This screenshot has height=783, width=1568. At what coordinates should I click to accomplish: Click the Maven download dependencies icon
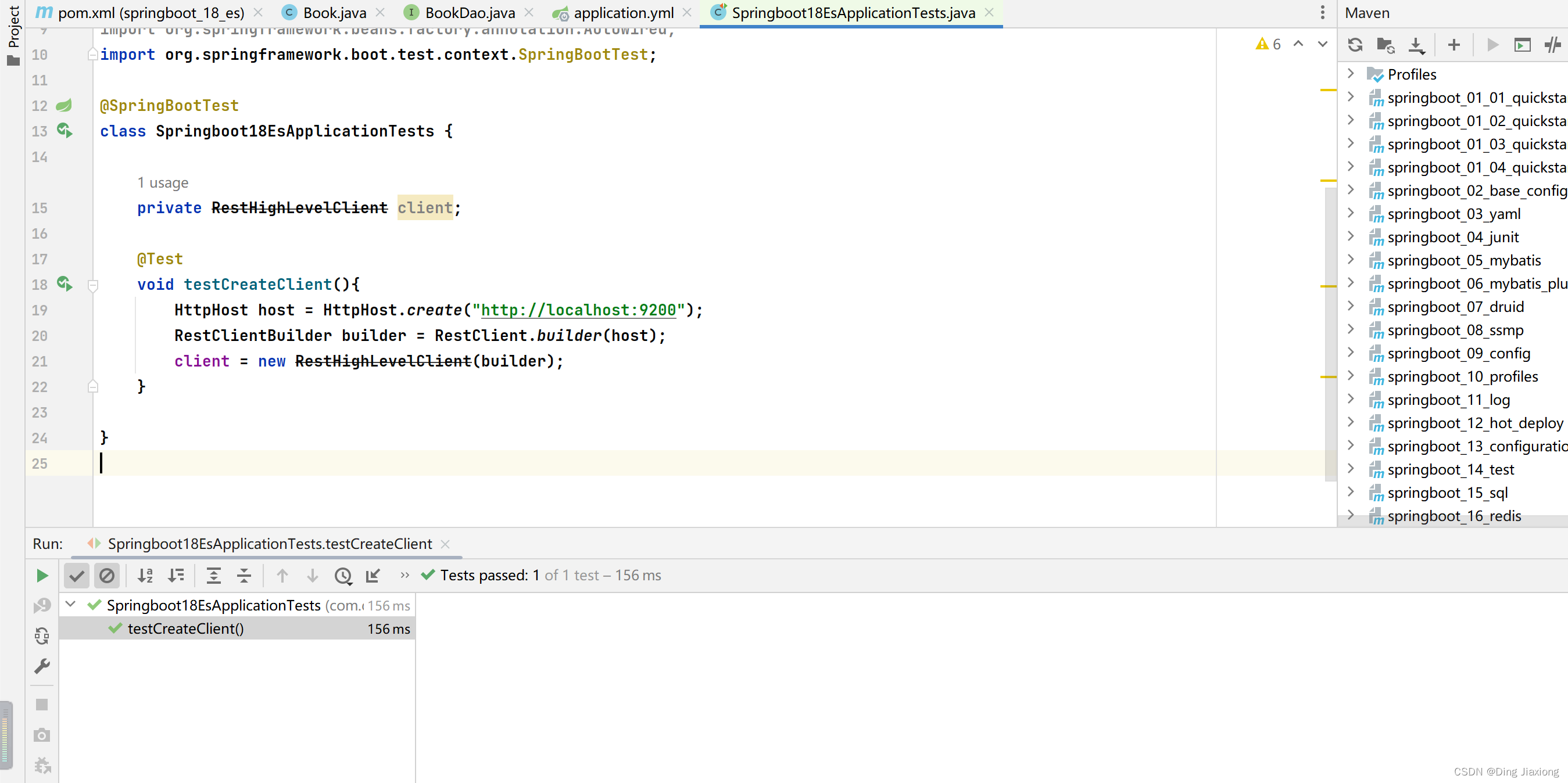pyautogui.click(x=1417, y=44)
